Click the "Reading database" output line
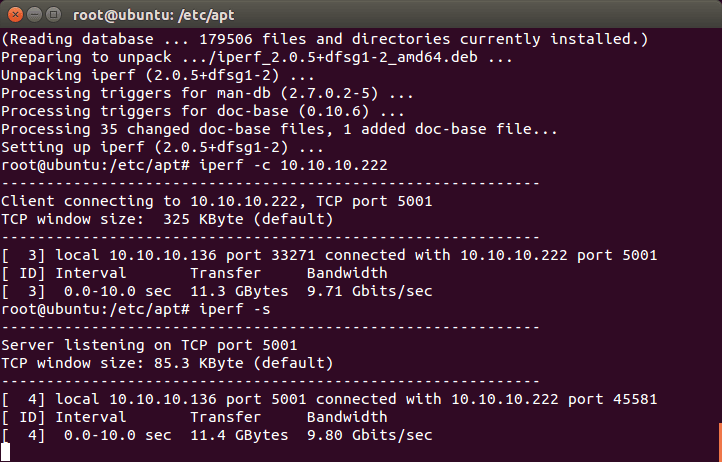 (325, 39)
